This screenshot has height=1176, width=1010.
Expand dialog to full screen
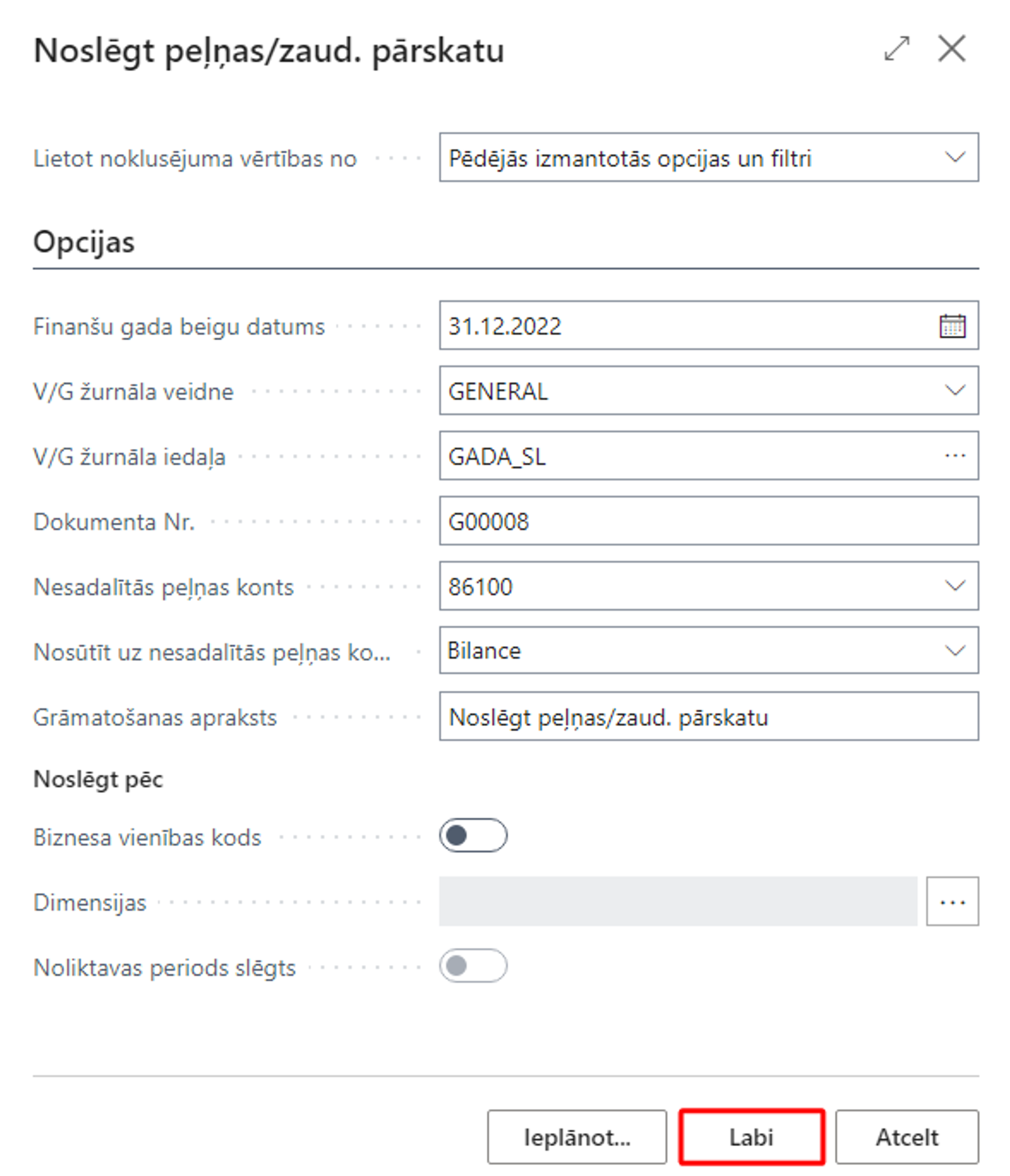(x=897, y=49)
